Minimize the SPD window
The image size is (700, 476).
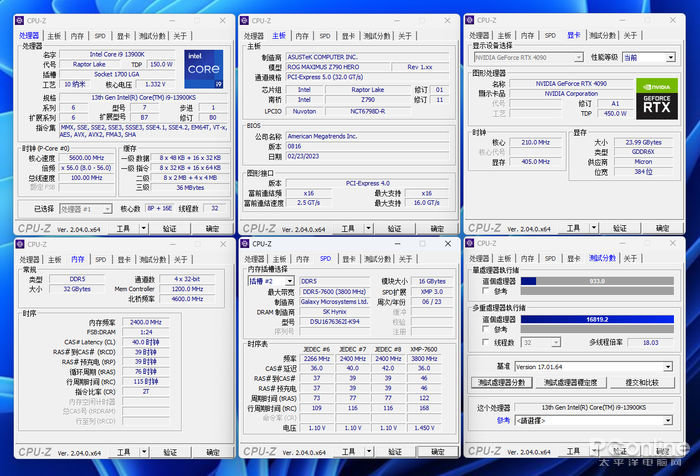397,243
